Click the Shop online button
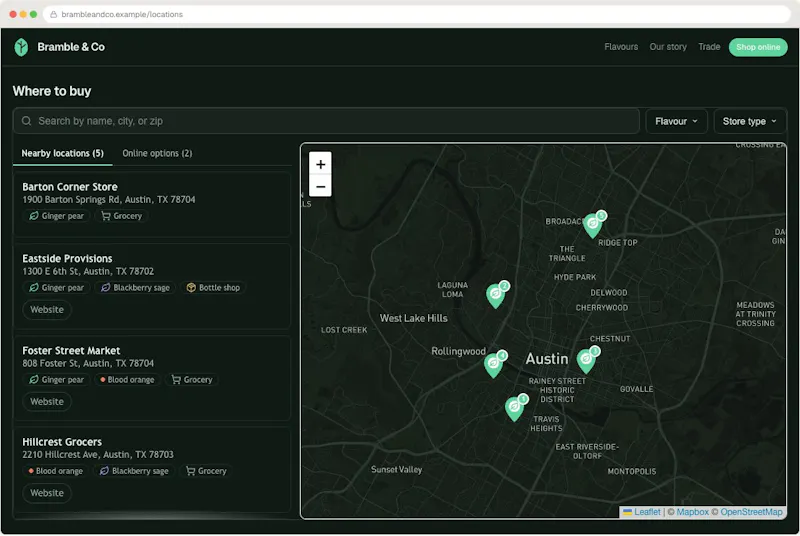The height and width of the screenshot is (536, 800). pos(758,47)
